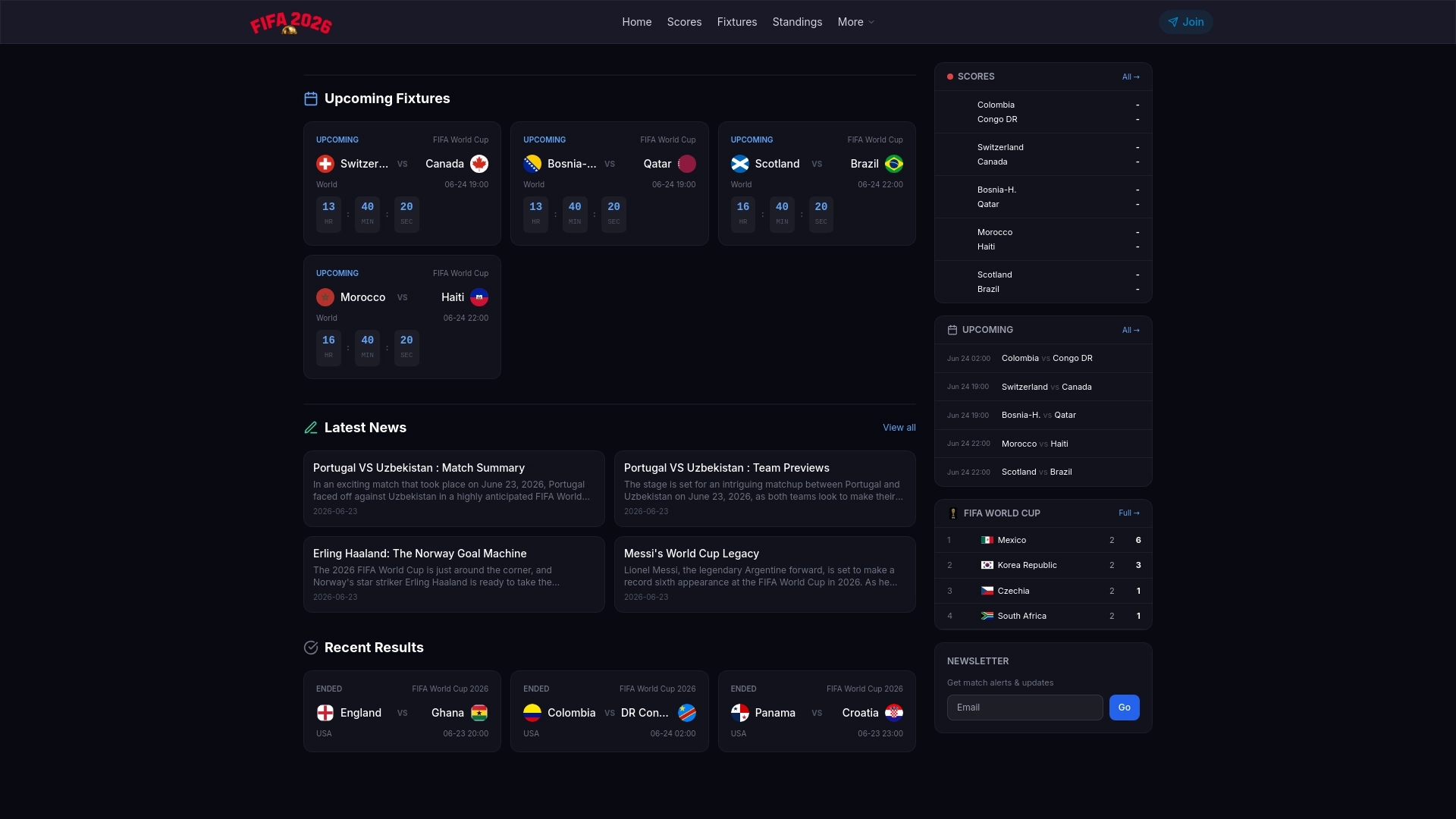Viewport: 1456px width, 819px height.
Task: Click the Czechia flag in standings
Action: coord(987,591)
